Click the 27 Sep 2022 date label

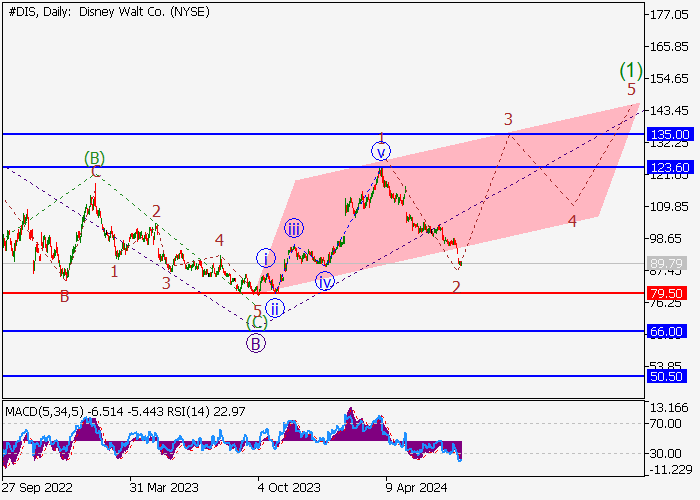[38, 488]
